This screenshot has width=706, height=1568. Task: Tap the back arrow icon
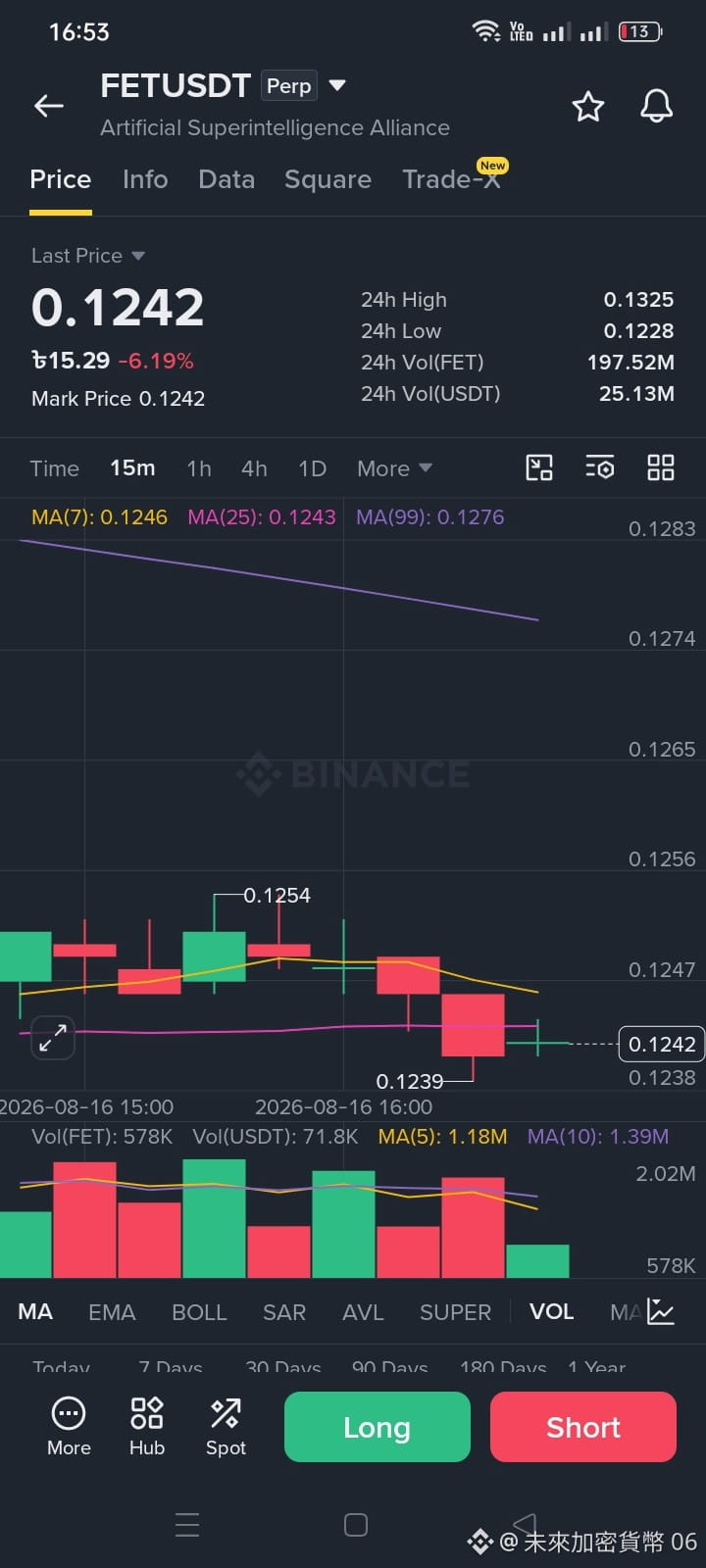[49, 106]
